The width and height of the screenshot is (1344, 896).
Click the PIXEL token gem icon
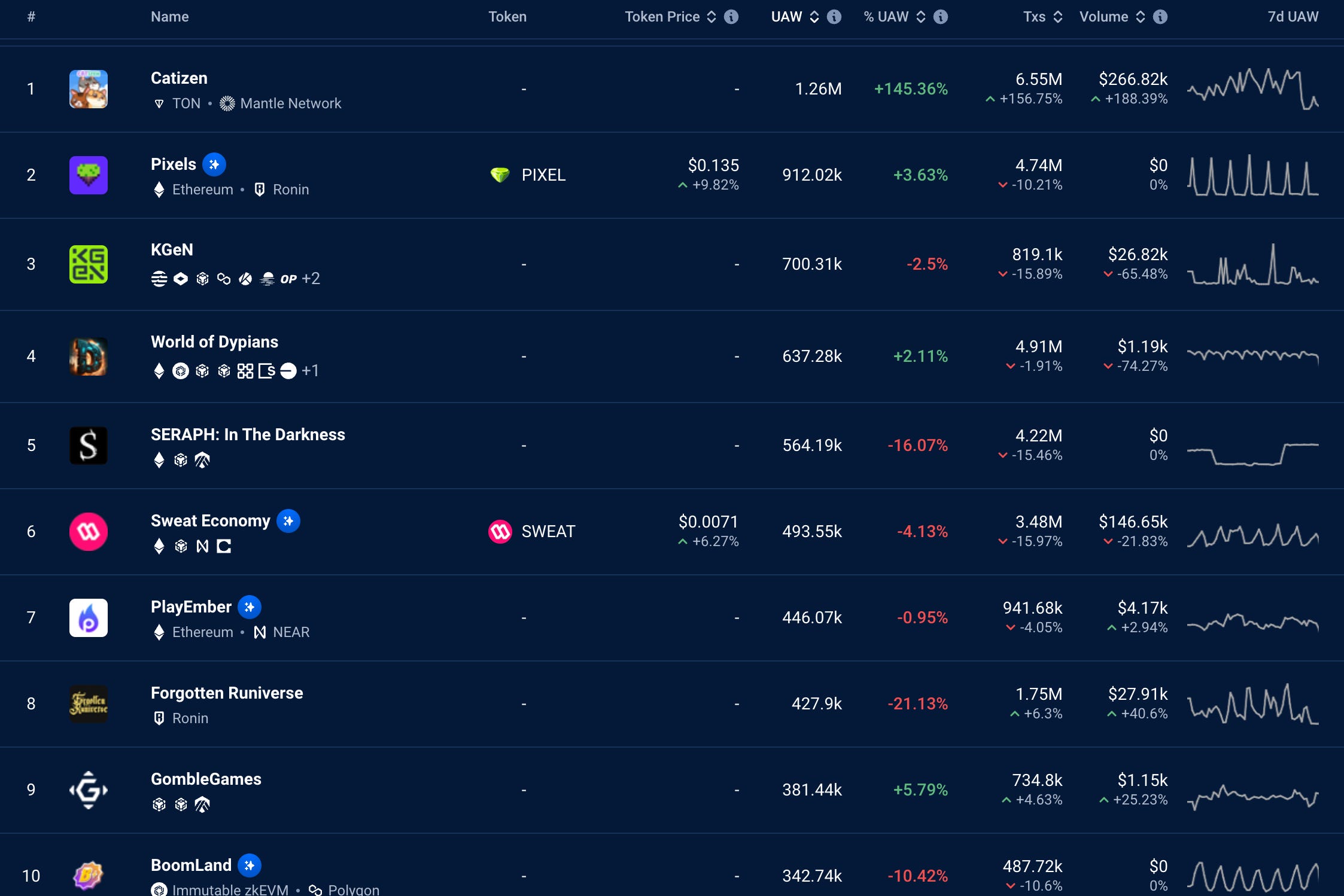point(500,175)
